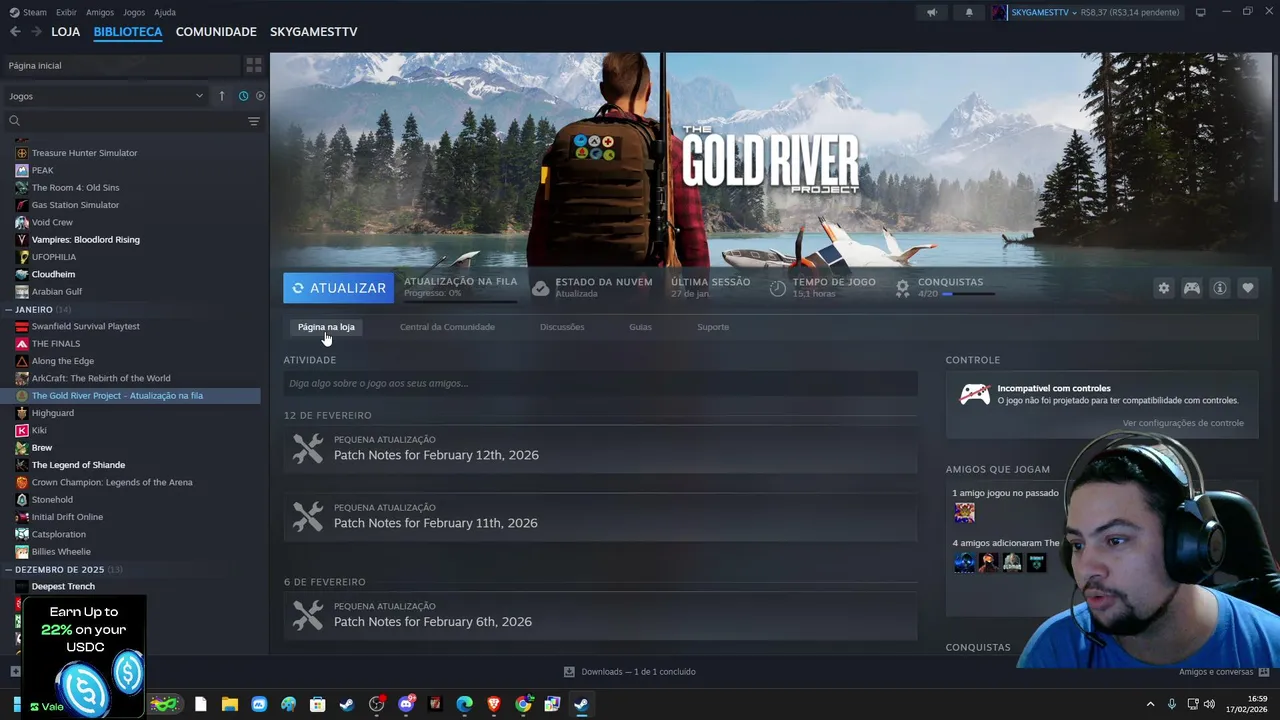
Task: Open the Amigos menu
Action: pyautogui.click(x=100, y=12)
